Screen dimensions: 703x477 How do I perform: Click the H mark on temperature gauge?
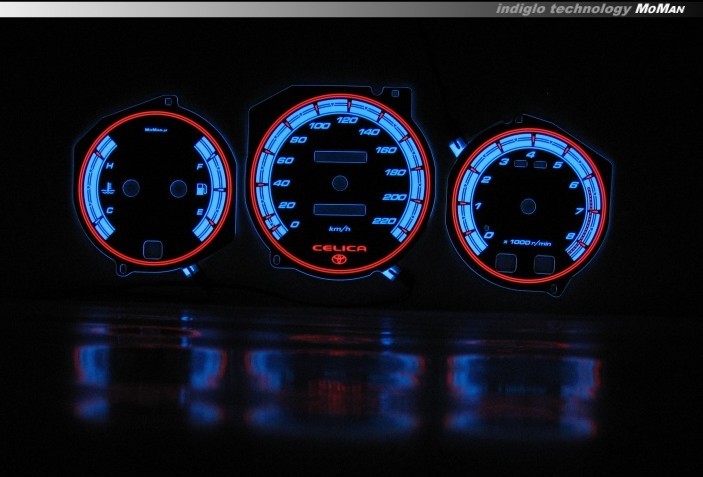pyautogui.click(x=110, y=165)
